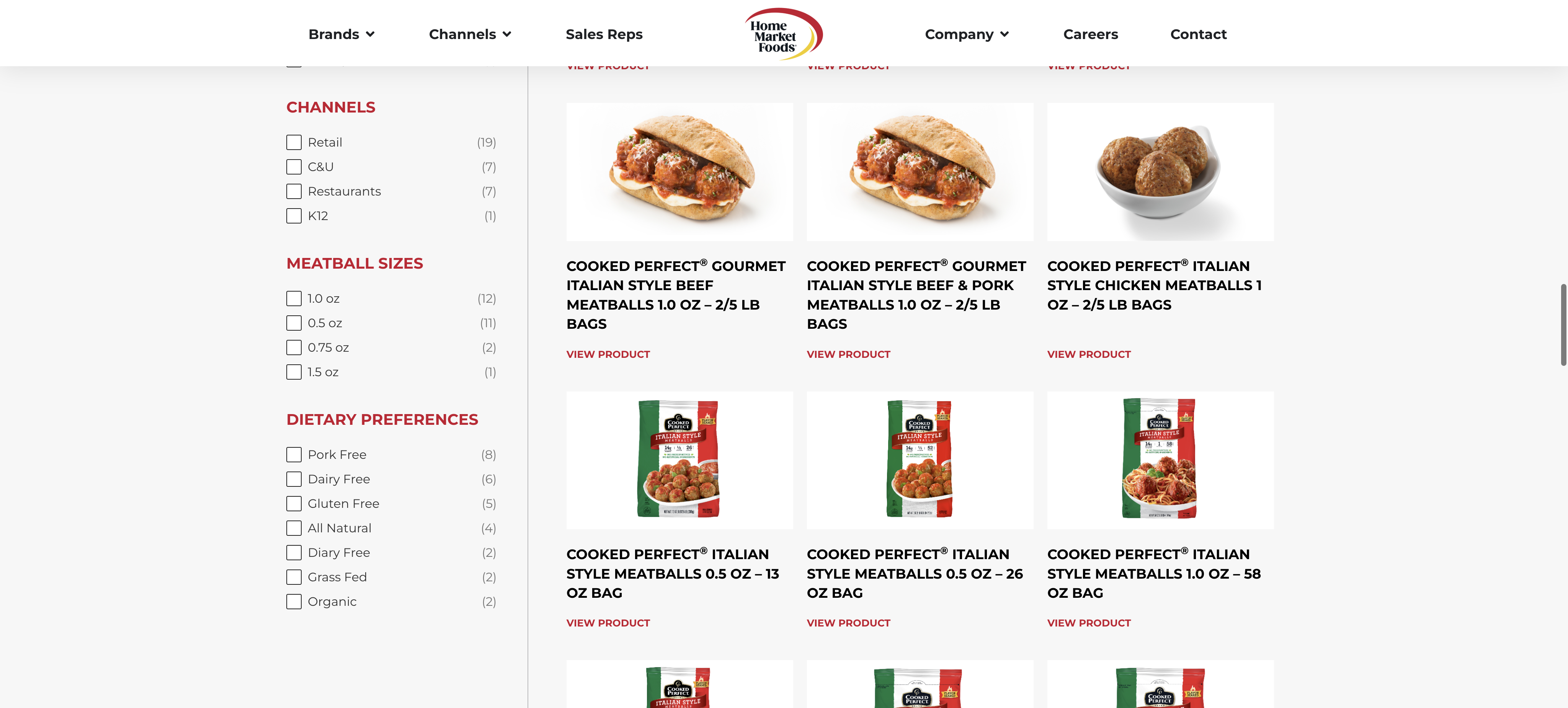Select the Grass Fed checkbox
Image resolution: width=1568 pixels, height=708 pixels.
tap(294, 577)
